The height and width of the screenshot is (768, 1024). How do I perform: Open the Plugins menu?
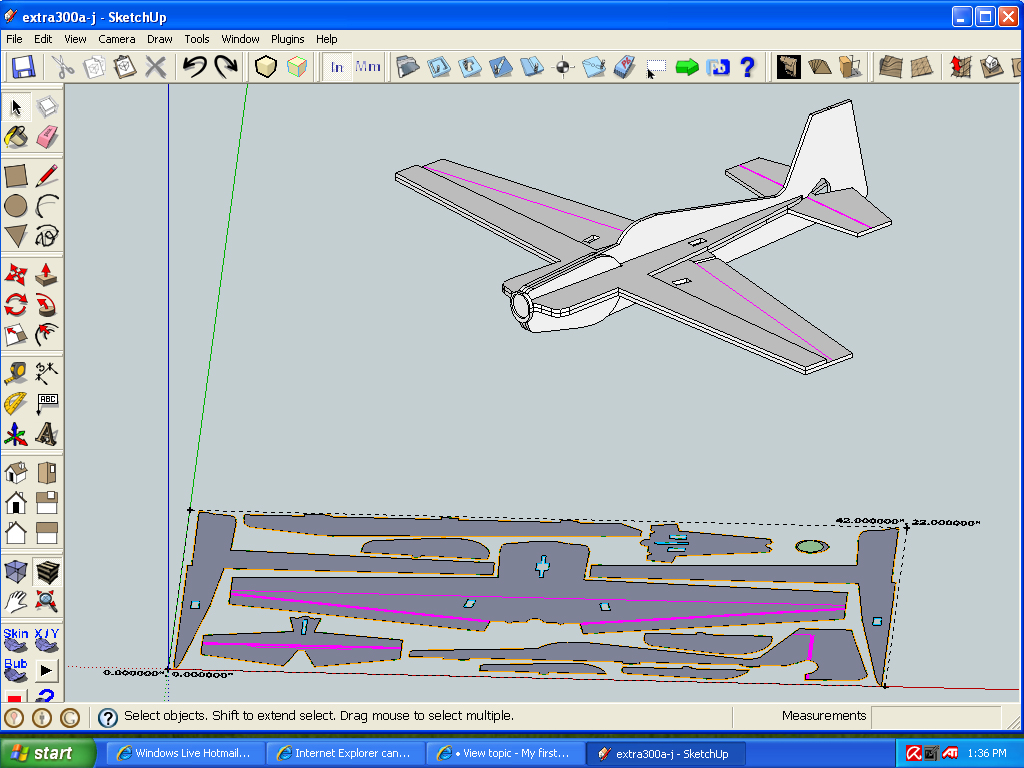(288, 39)
